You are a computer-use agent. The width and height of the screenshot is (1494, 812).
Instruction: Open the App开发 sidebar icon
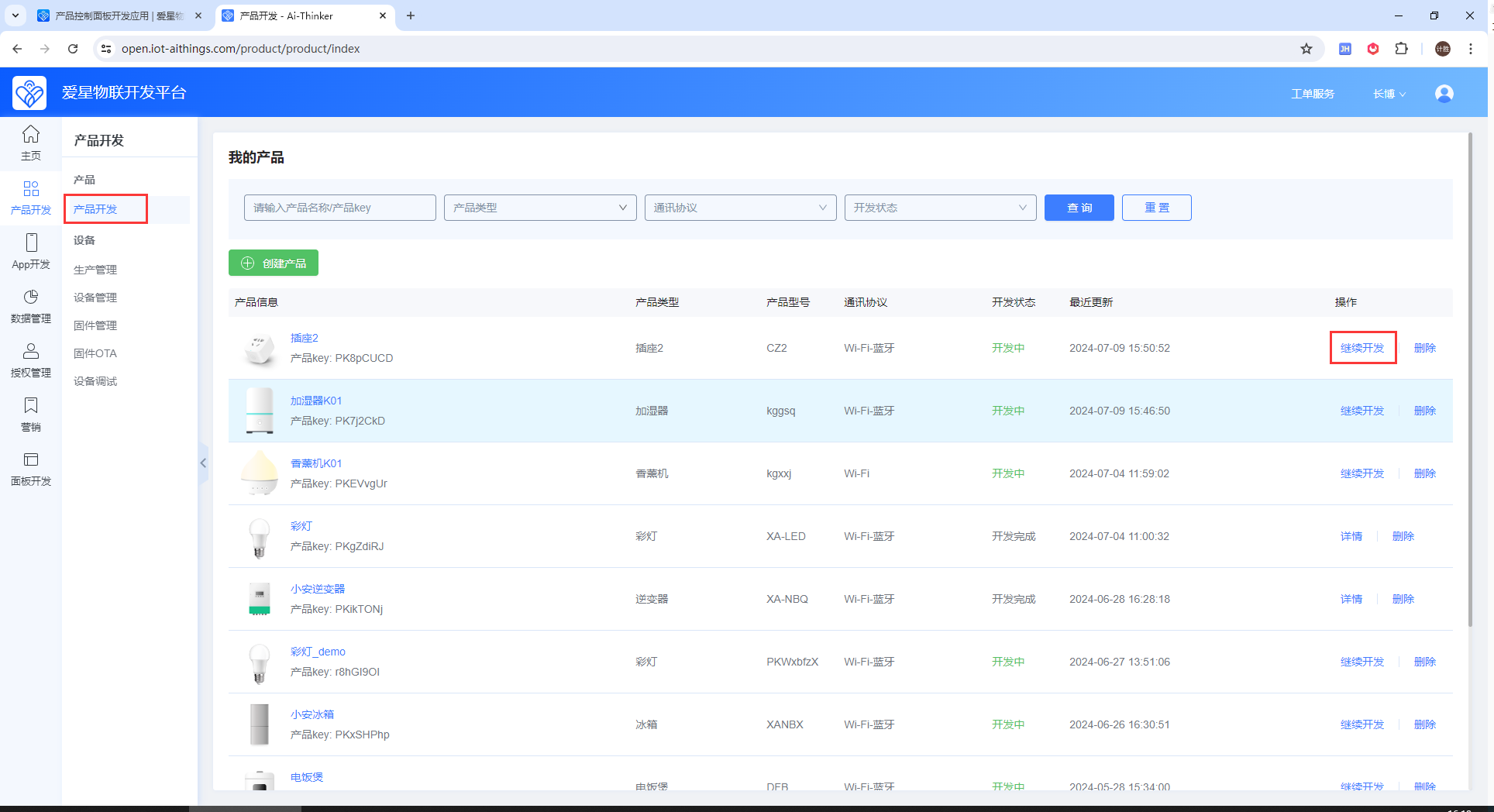30,252
